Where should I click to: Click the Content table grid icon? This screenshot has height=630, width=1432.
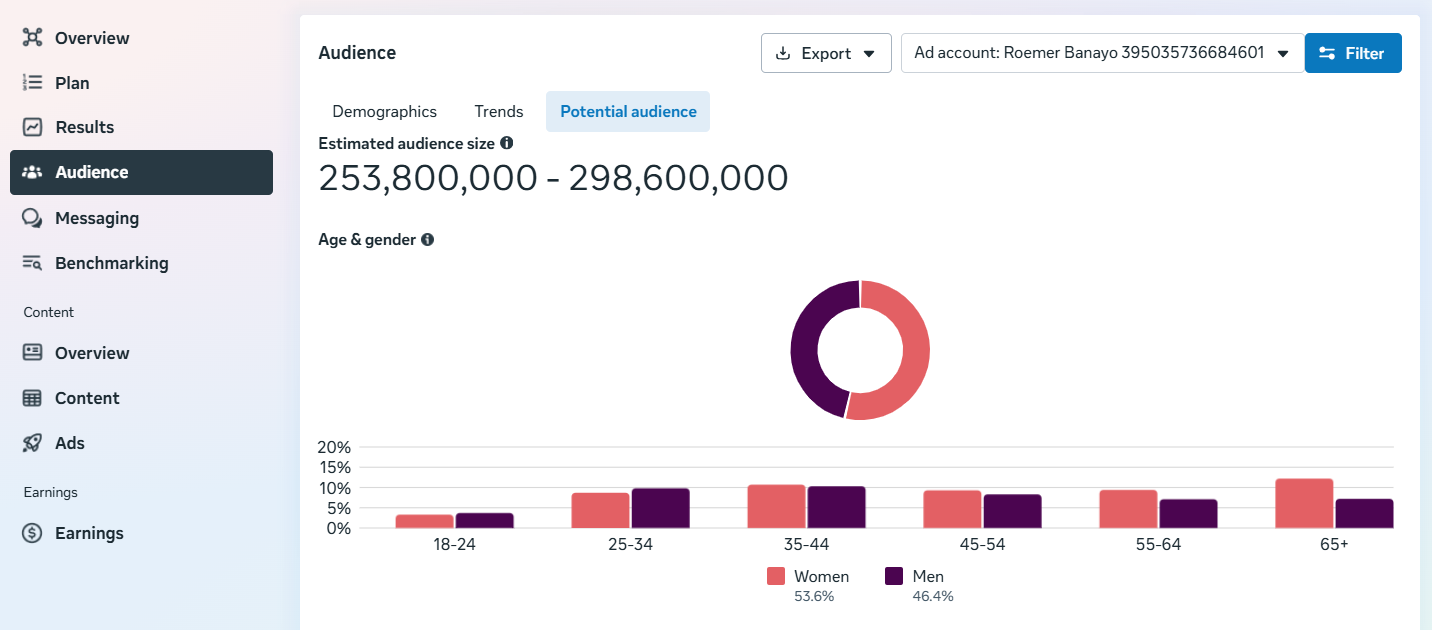pos(33,398)
